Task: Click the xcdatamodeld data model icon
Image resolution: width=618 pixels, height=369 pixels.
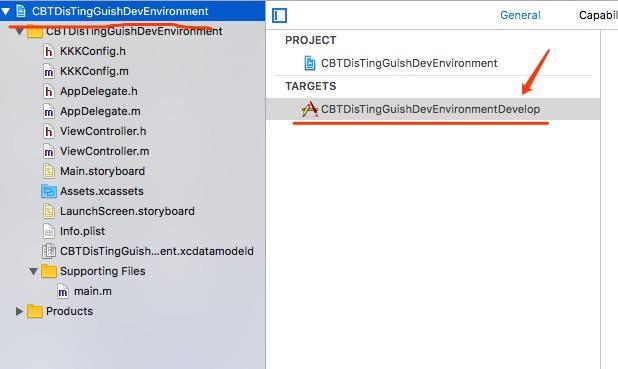Action: tap(48, 251)
